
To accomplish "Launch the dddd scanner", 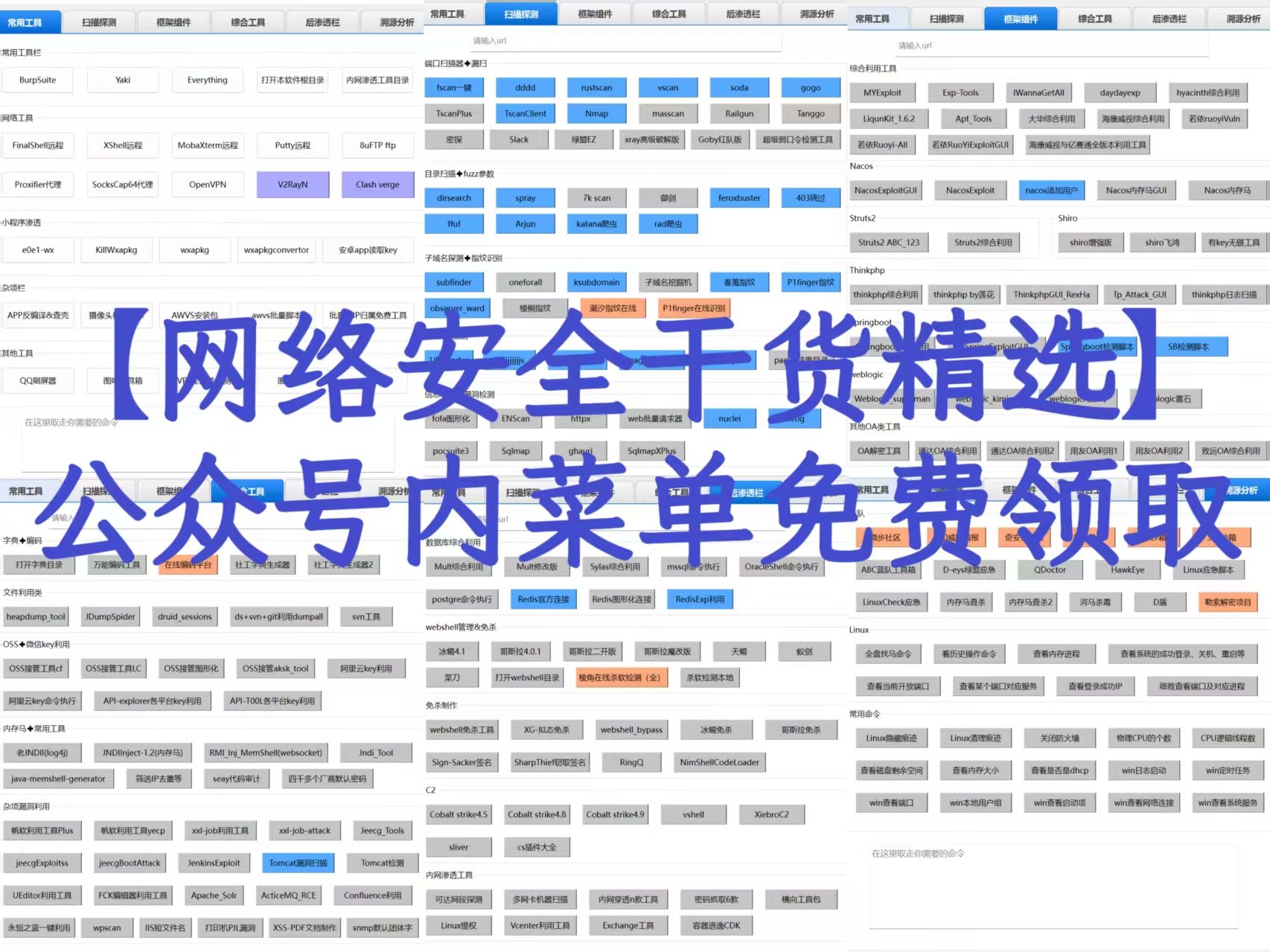I will click(525, 88).
